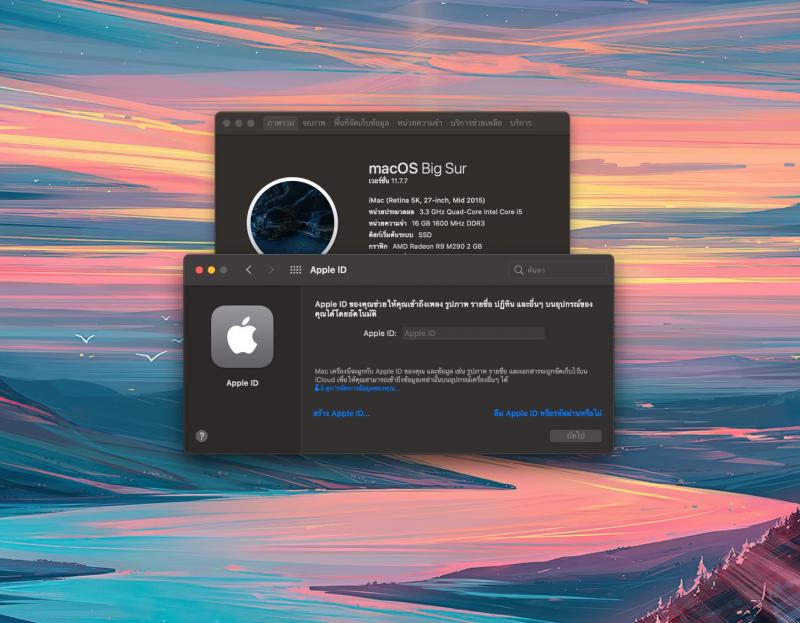Go forward with the right chevron
The height and width of the screenshot is (623, 800).
point(271,270)
